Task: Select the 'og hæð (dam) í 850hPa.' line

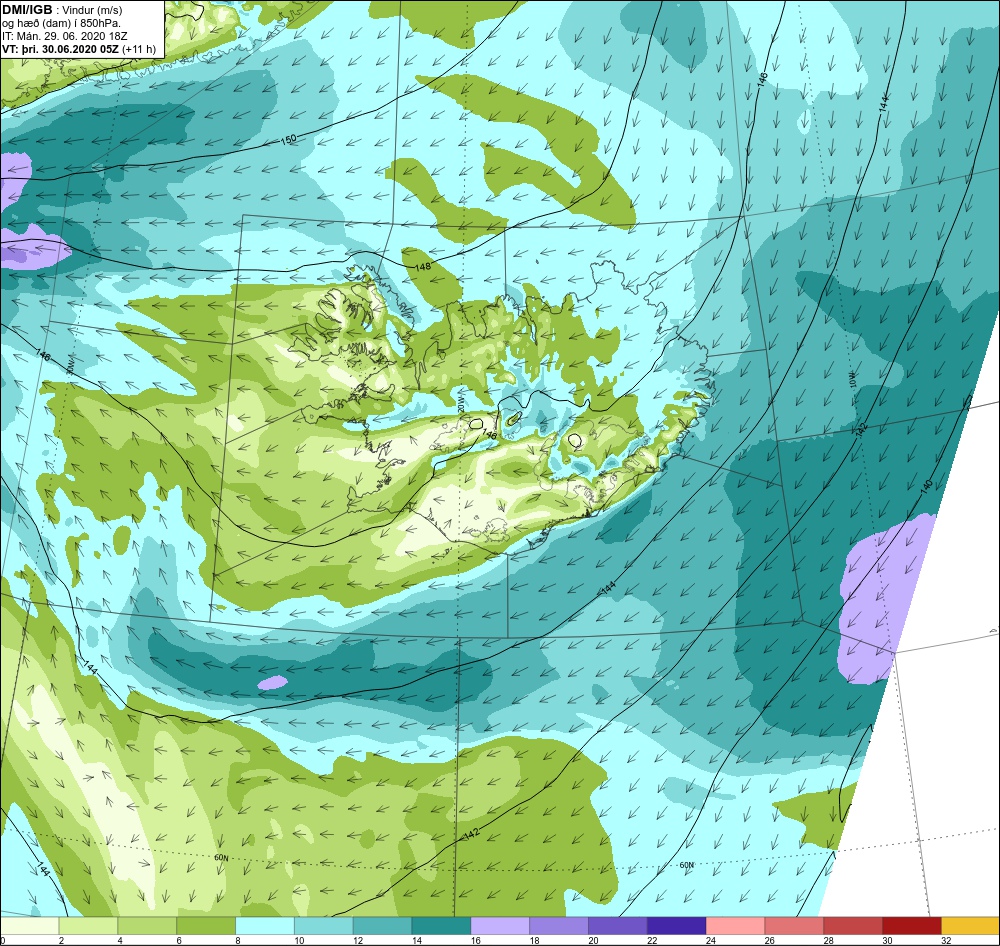Action: [x=61, y=24]
